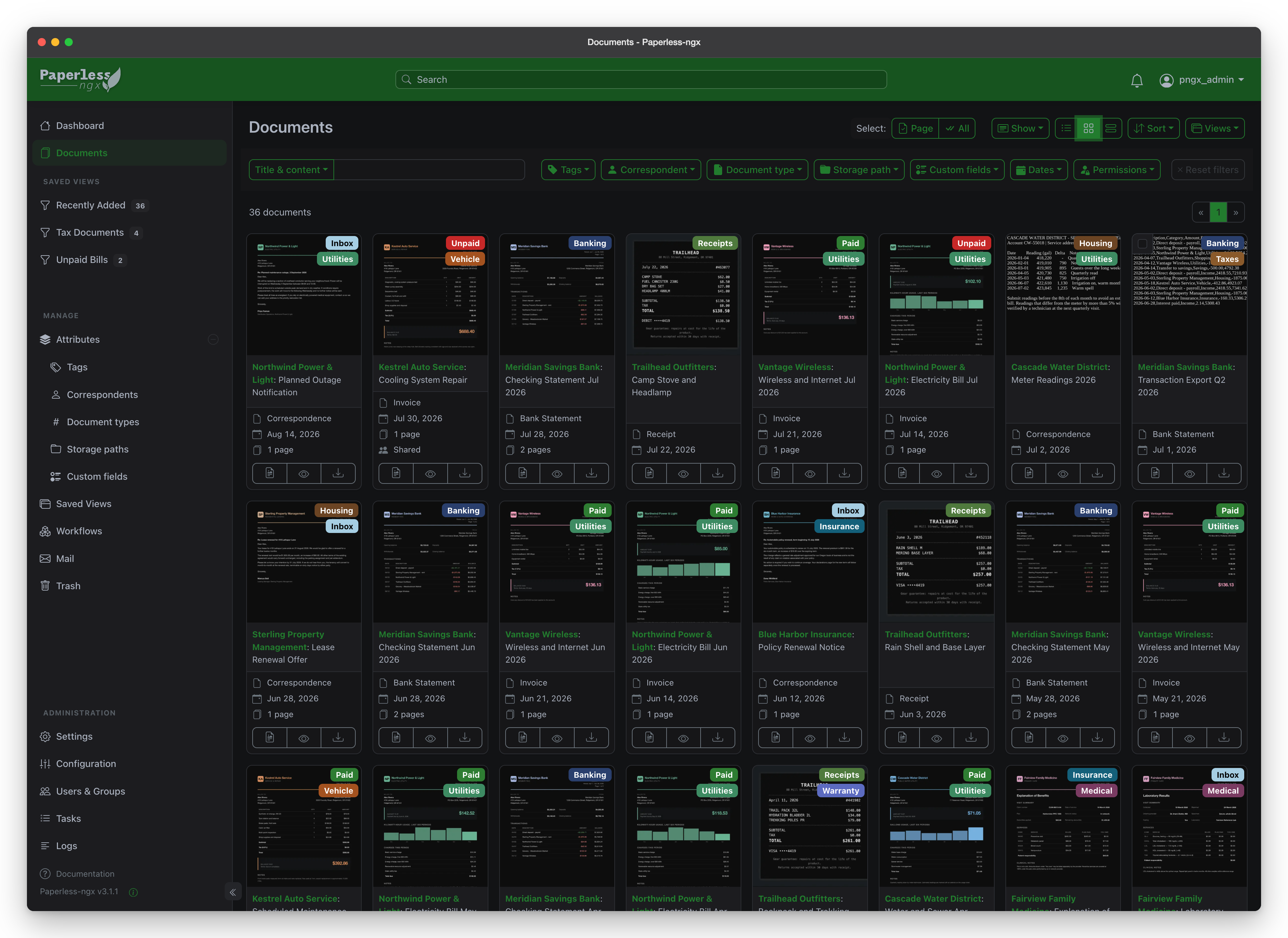The height and width of the screenshot is (938, 1288).
Task: Preview the Meter Readings 2026 document
Action: pyautogui.click(x=1063, y=473)
